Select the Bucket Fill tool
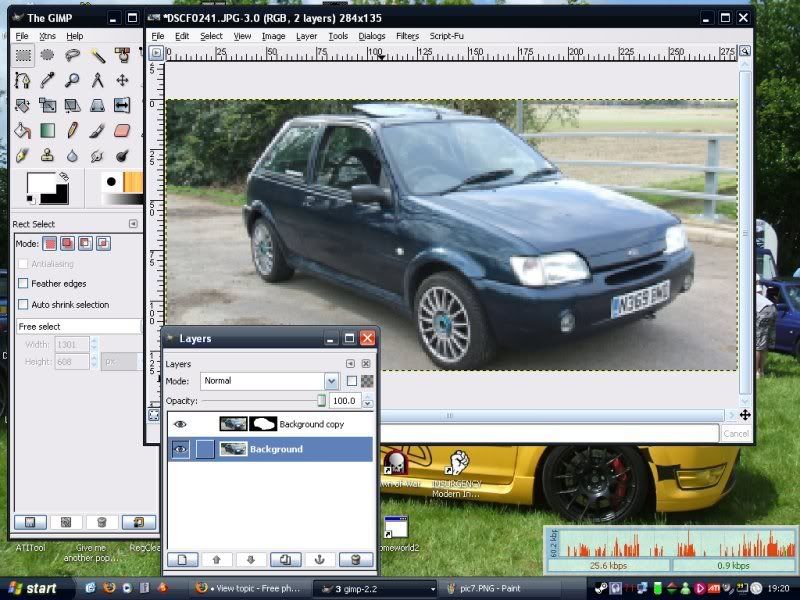800x600 pixels. [x=23, y=131]
